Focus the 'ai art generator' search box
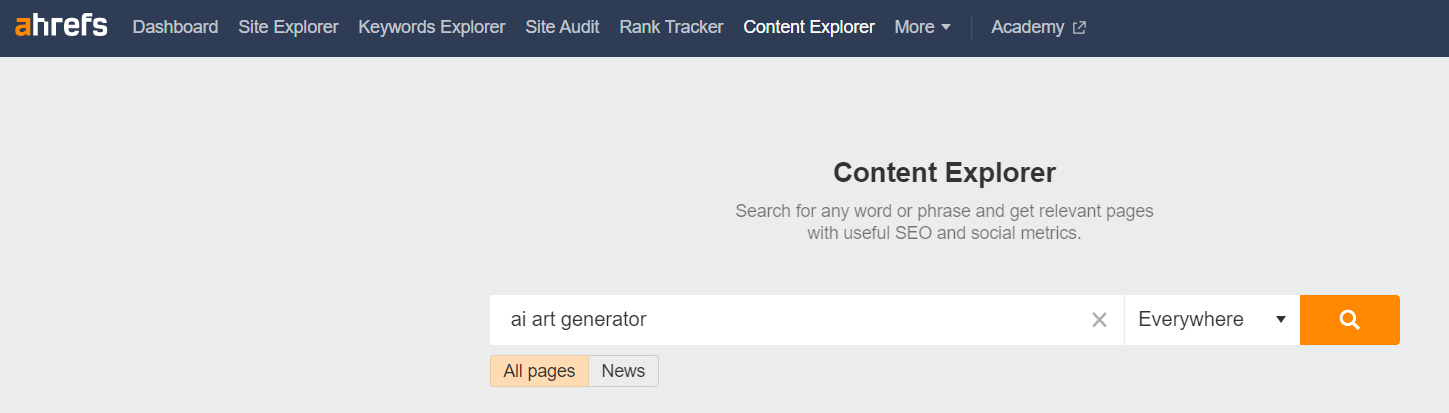Screen dimensions: 1449x413 pyautogui.click(x=780, y=320)
